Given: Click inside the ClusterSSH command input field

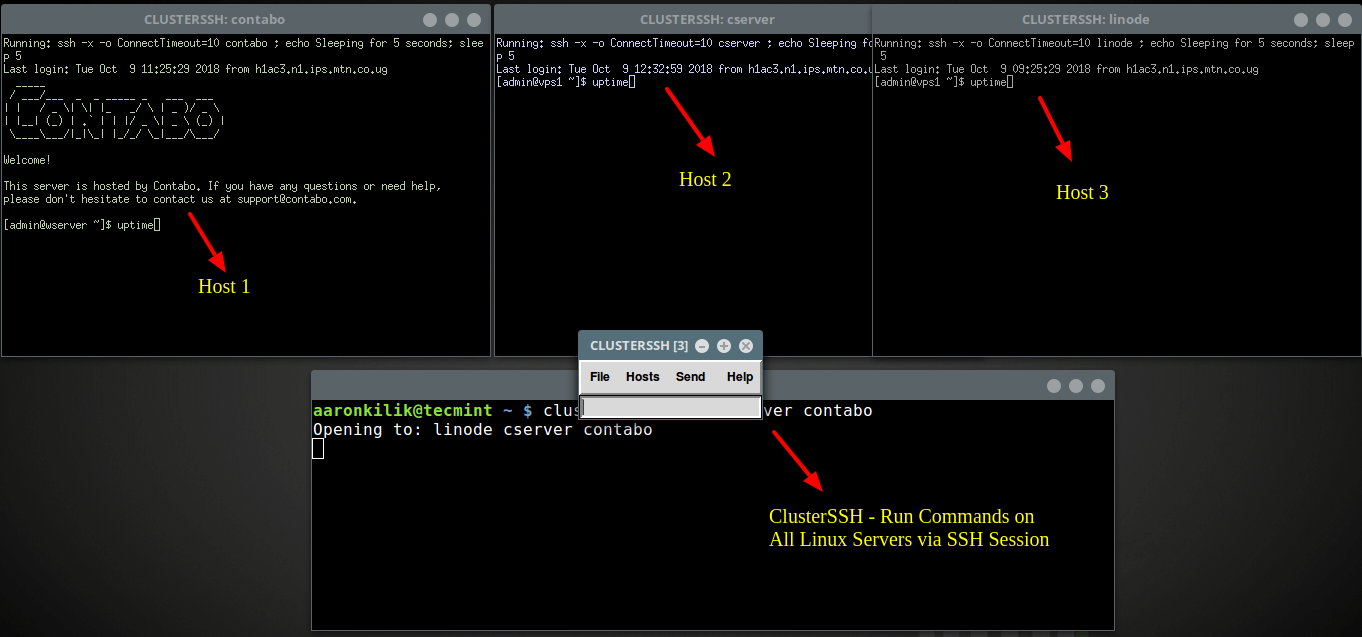Looking at the screenshot, I should [670, 409].
